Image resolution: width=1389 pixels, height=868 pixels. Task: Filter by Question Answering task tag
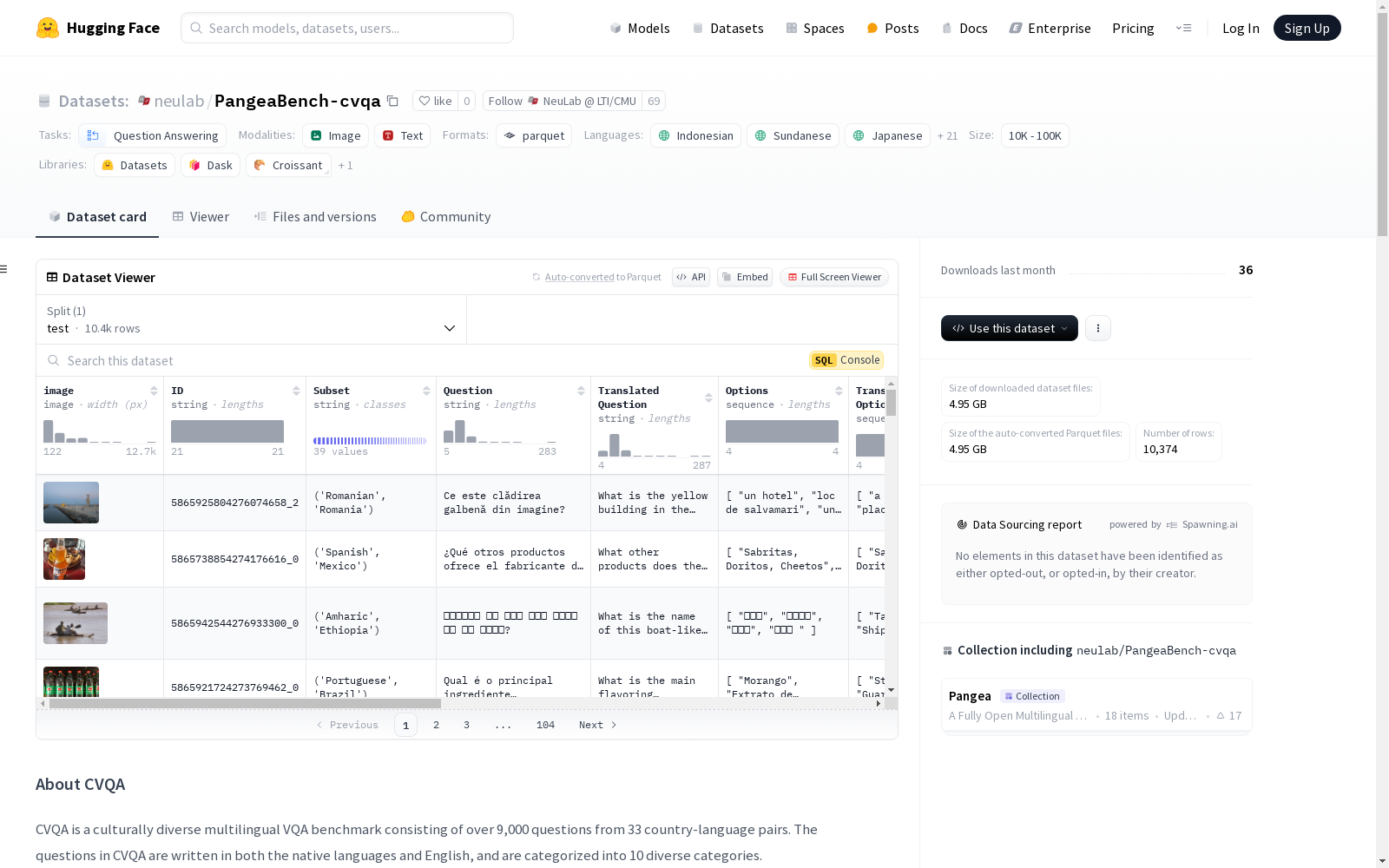pos(153,135)
